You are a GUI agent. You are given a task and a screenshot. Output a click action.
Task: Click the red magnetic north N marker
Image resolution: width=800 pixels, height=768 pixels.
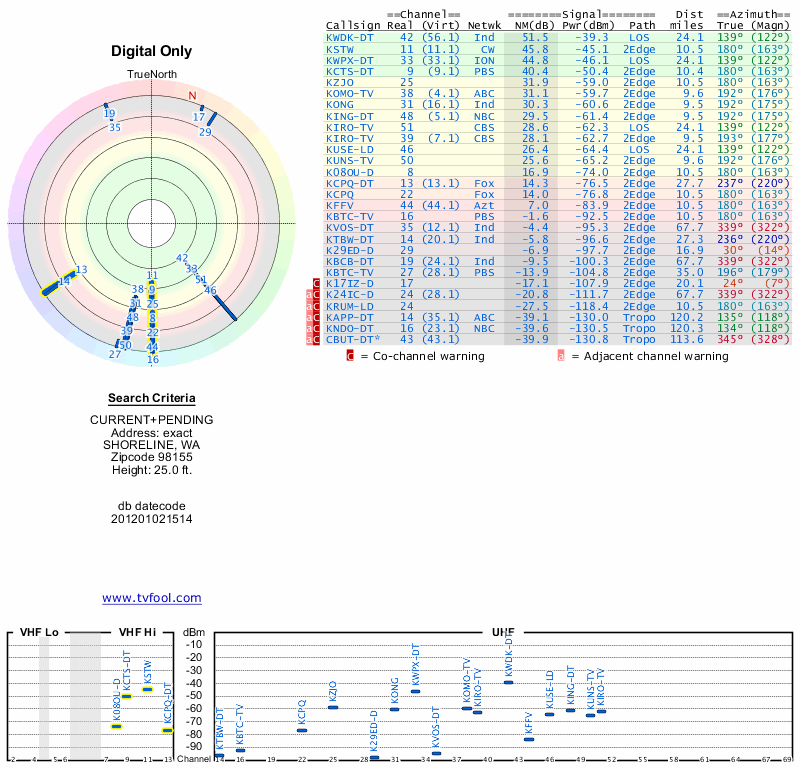(x=193, y=96)
